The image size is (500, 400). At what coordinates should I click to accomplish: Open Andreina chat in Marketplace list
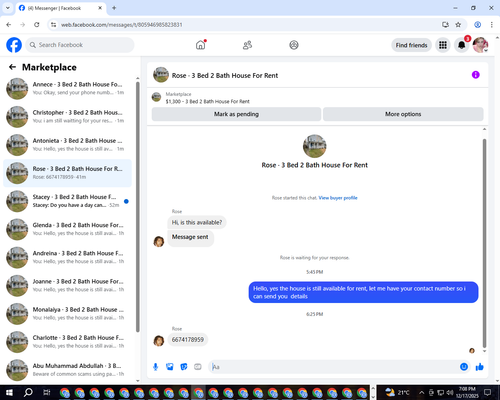pos(67,257)
